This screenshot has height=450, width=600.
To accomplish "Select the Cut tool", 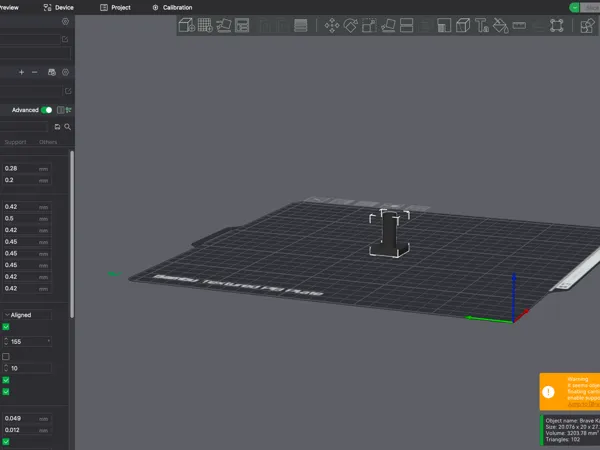I will click(406, 26).
